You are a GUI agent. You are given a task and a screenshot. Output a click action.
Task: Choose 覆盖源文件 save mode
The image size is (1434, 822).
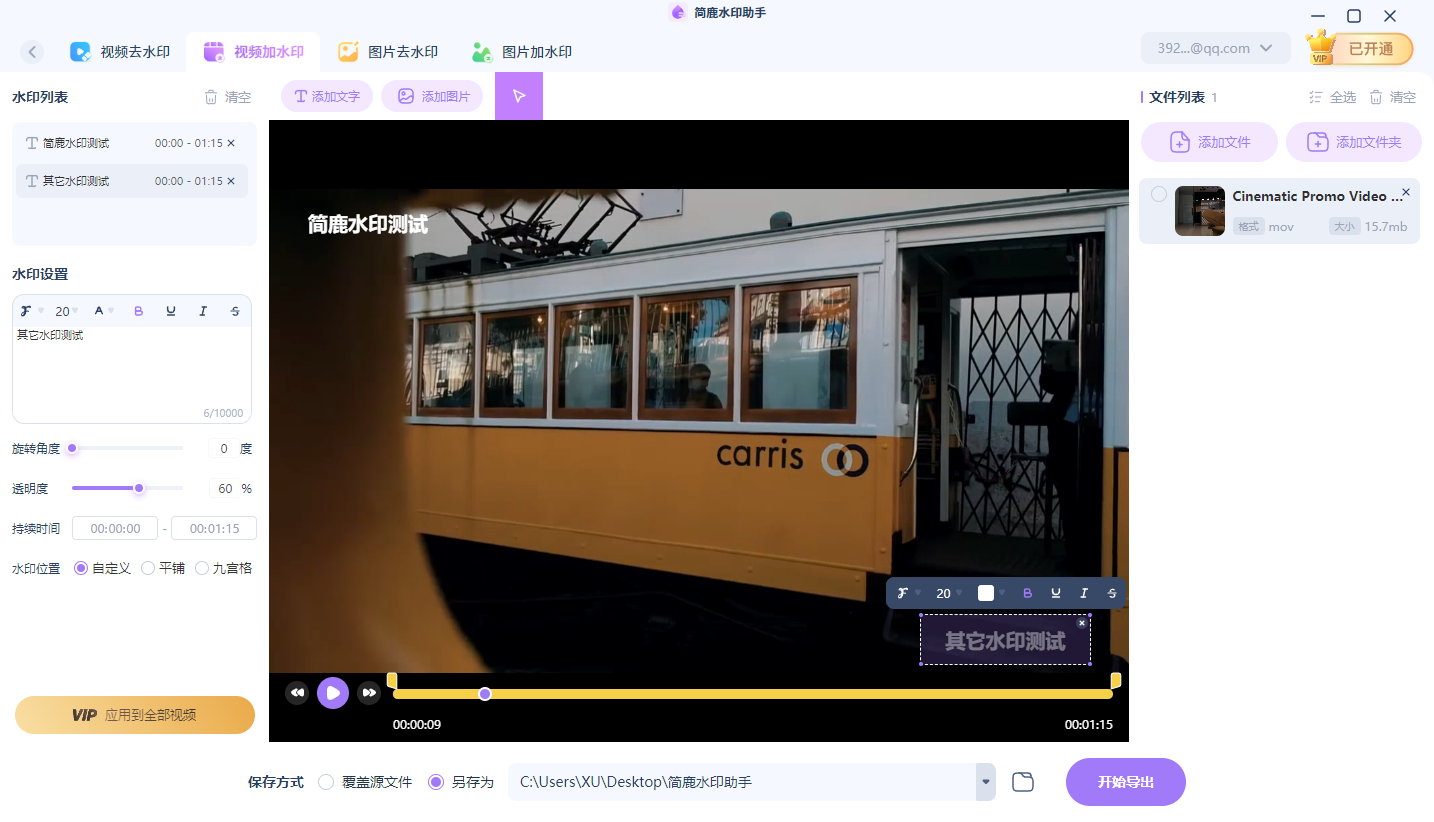tap(326, 782)
